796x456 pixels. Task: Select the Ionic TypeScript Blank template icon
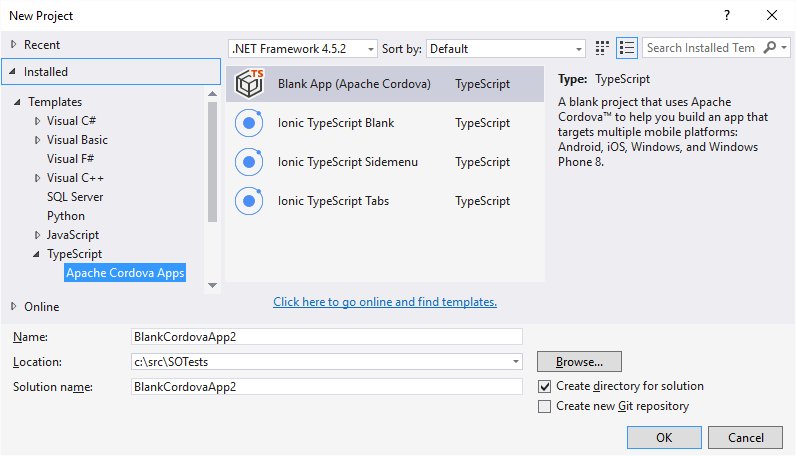249,123
